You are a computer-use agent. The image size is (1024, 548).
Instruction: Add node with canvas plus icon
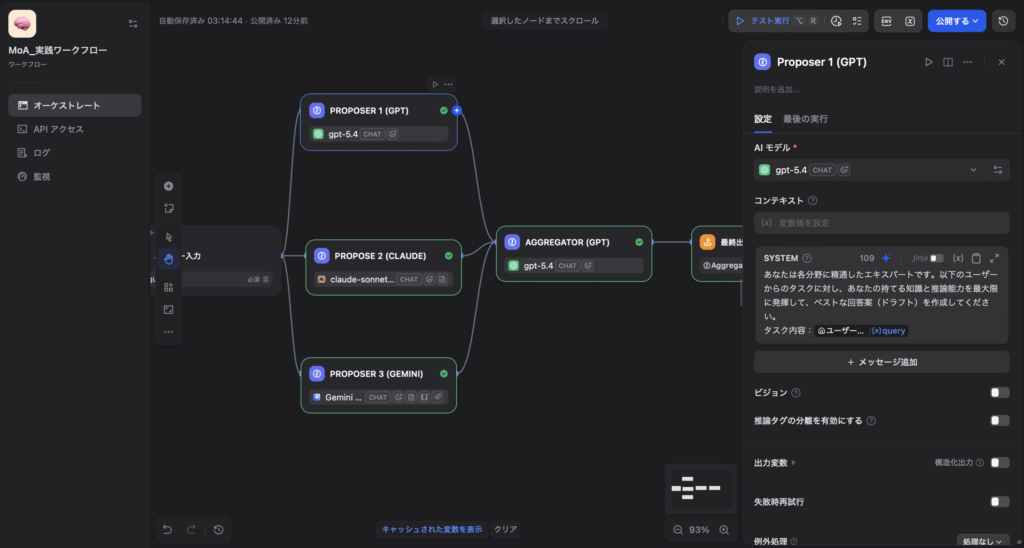(x=168, y=186)
